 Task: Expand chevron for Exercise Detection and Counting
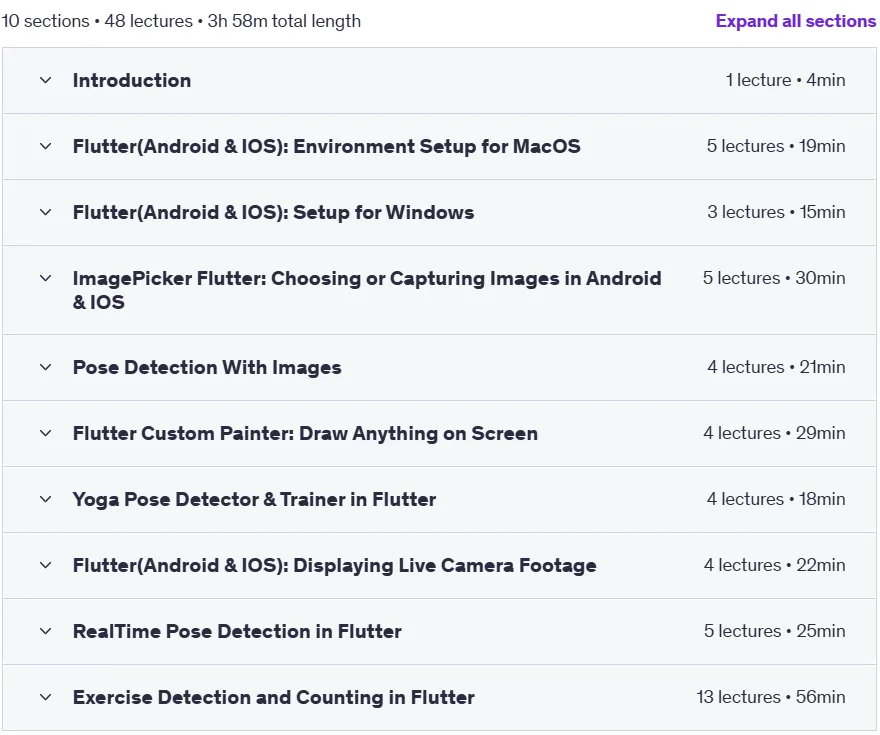pos(45,697)
